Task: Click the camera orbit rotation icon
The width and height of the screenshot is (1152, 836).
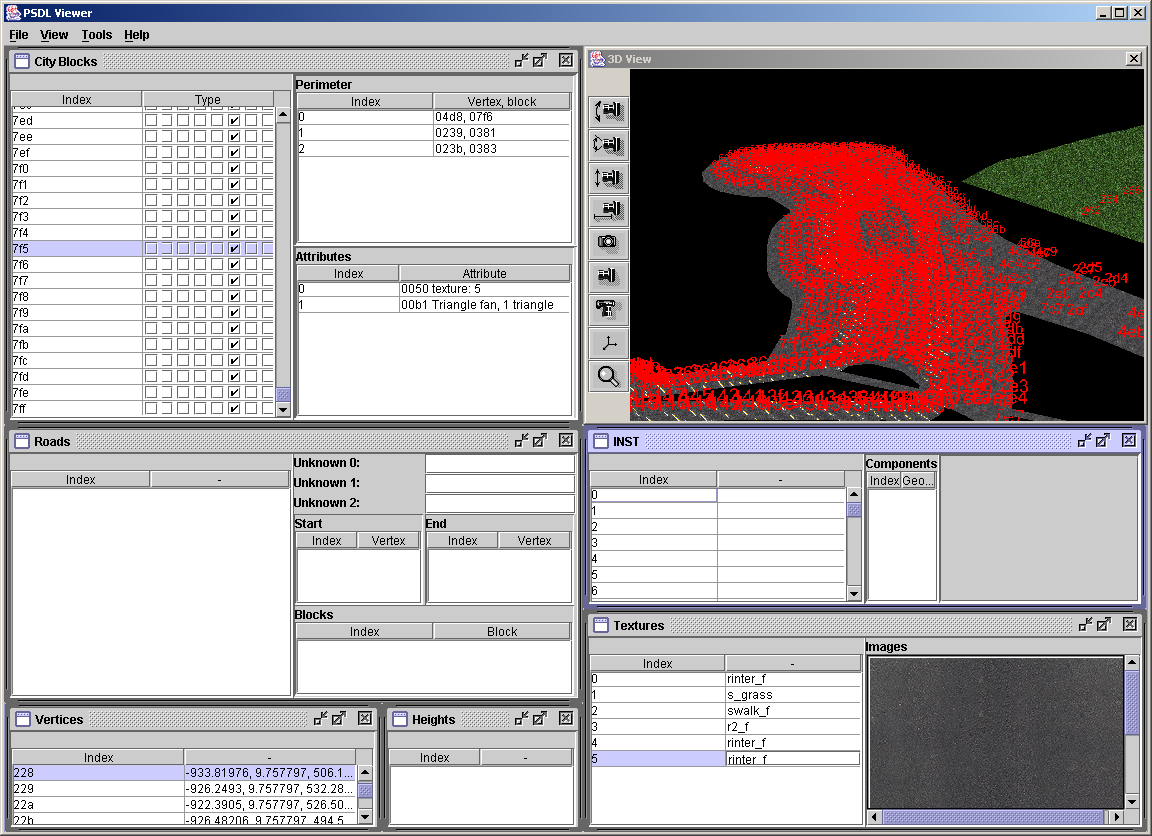Action: [x=608, y=144]
